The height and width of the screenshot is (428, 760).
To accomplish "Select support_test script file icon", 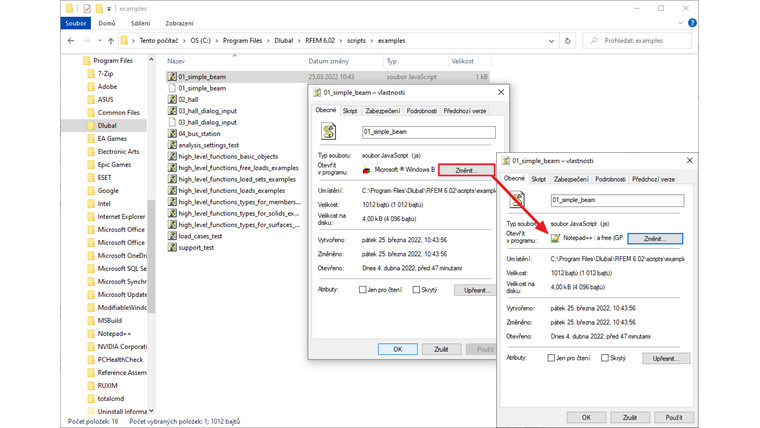I will pyautogui.click(x=172, y=247).
